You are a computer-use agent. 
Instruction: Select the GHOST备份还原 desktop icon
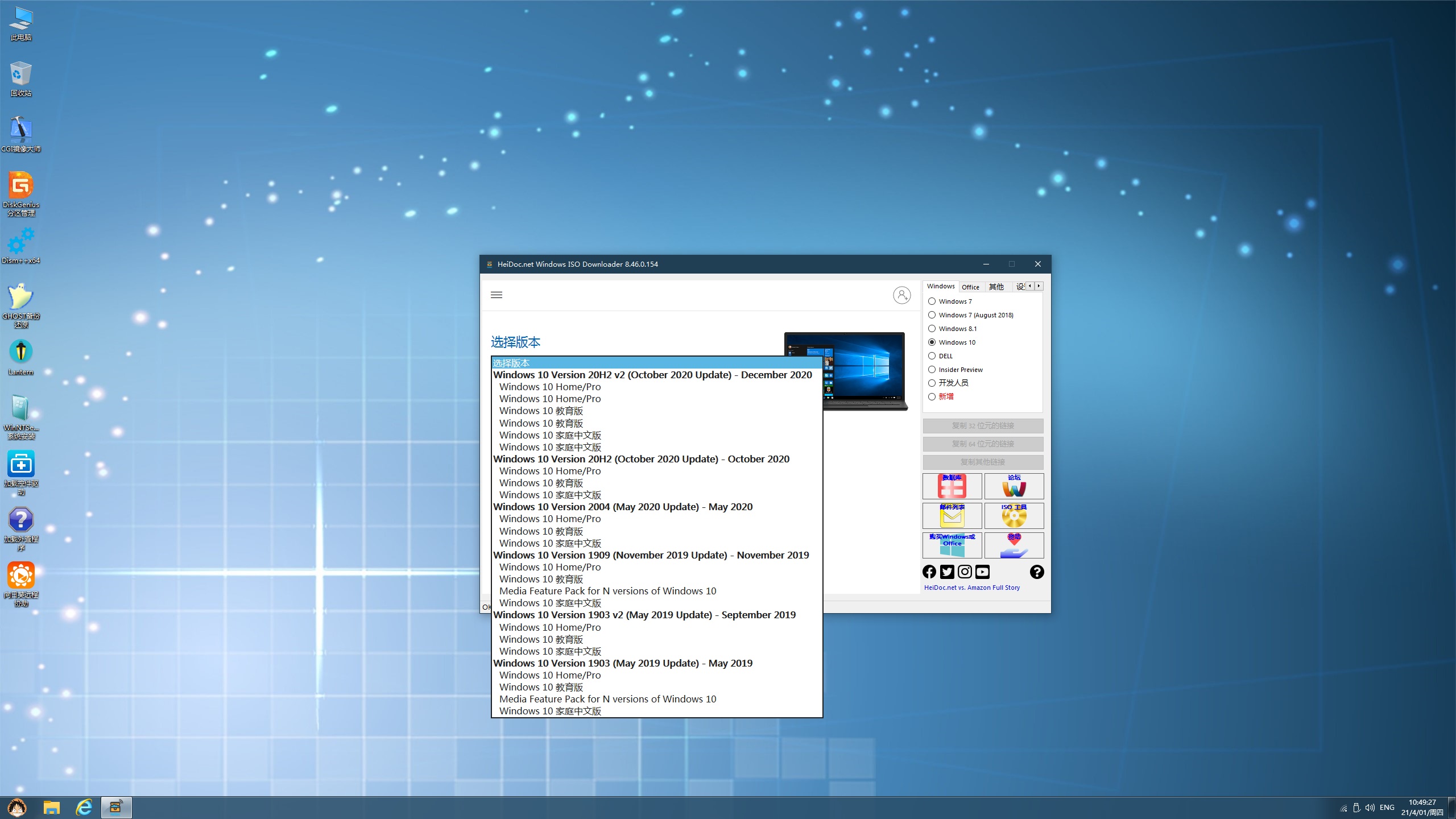(21, 306)
